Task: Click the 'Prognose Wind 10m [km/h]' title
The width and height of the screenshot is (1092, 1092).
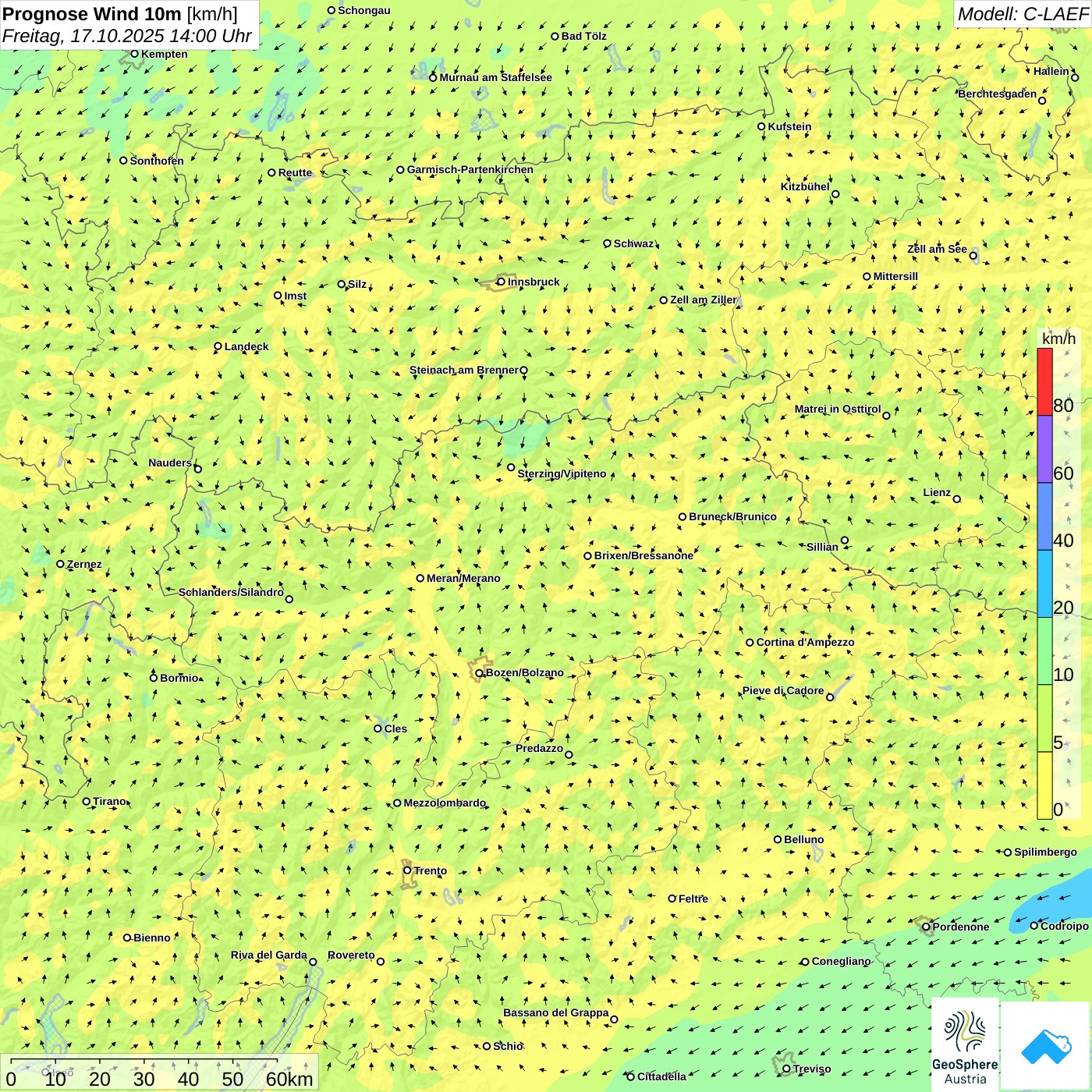Action: click(x=120, y=13)
